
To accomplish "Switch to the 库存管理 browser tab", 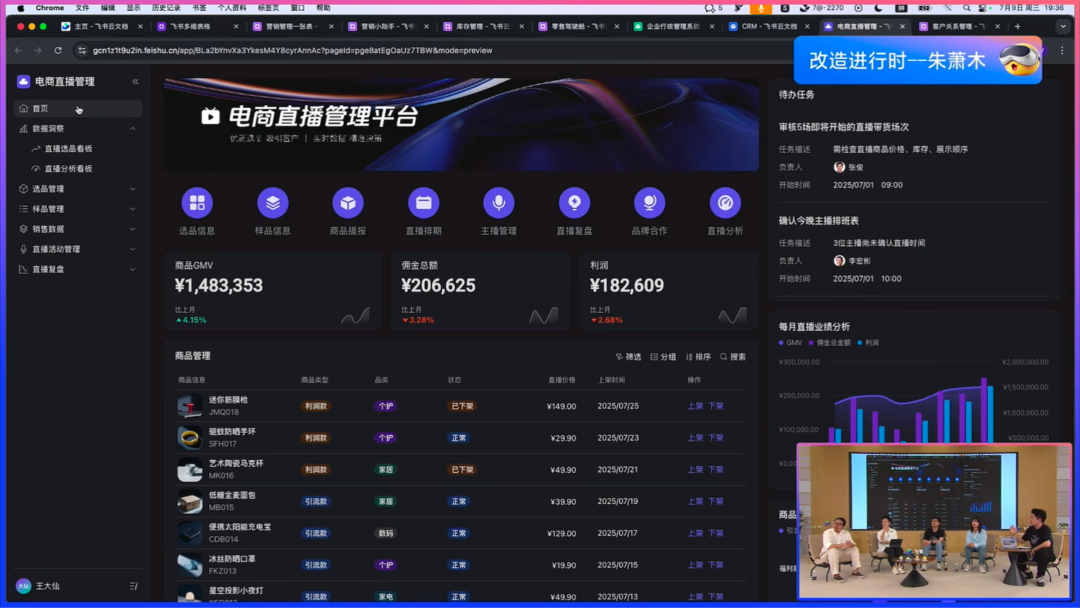I will coord(482,26).
